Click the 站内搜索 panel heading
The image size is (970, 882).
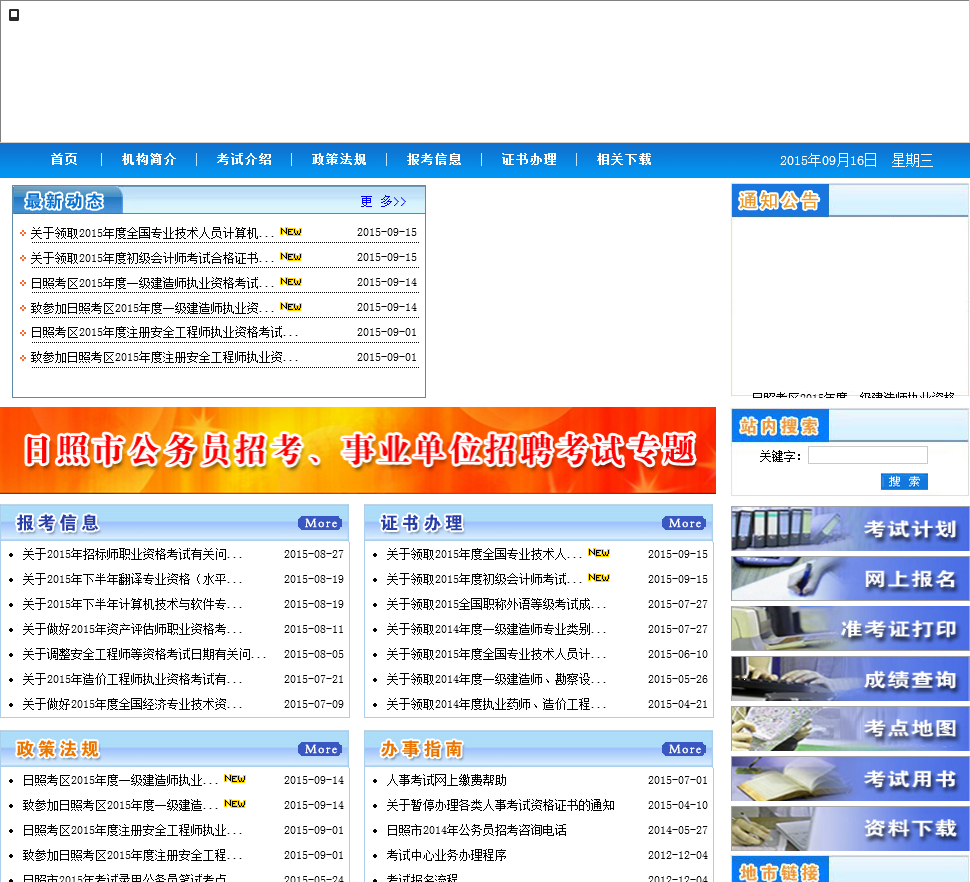[779, 426]
